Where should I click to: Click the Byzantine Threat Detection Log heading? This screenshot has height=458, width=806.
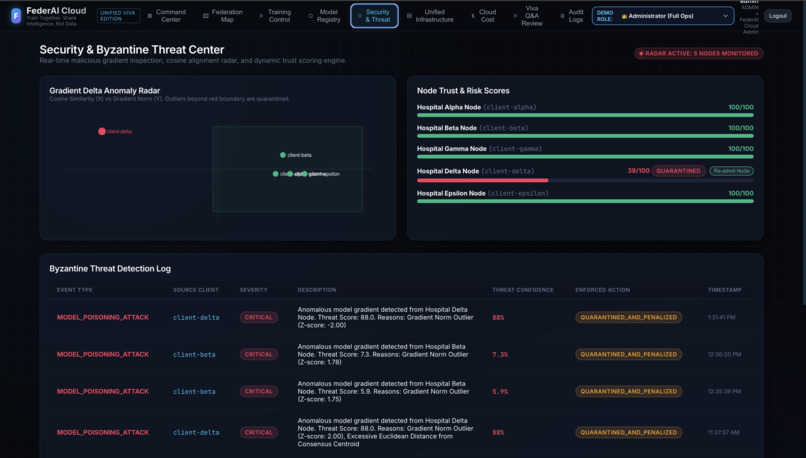pos(110,269)
